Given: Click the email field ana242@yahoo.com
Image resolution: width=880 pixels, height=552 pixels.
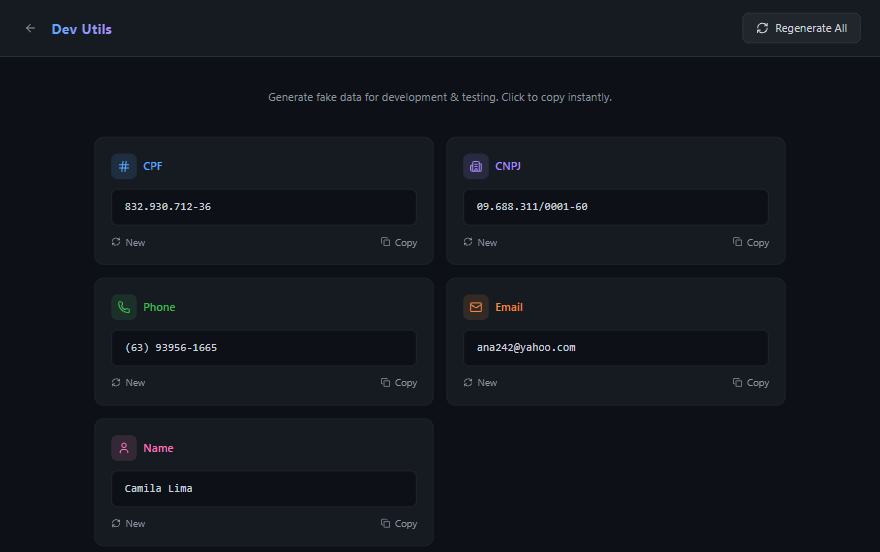Looking at the screenshot, I should point(616,348).
